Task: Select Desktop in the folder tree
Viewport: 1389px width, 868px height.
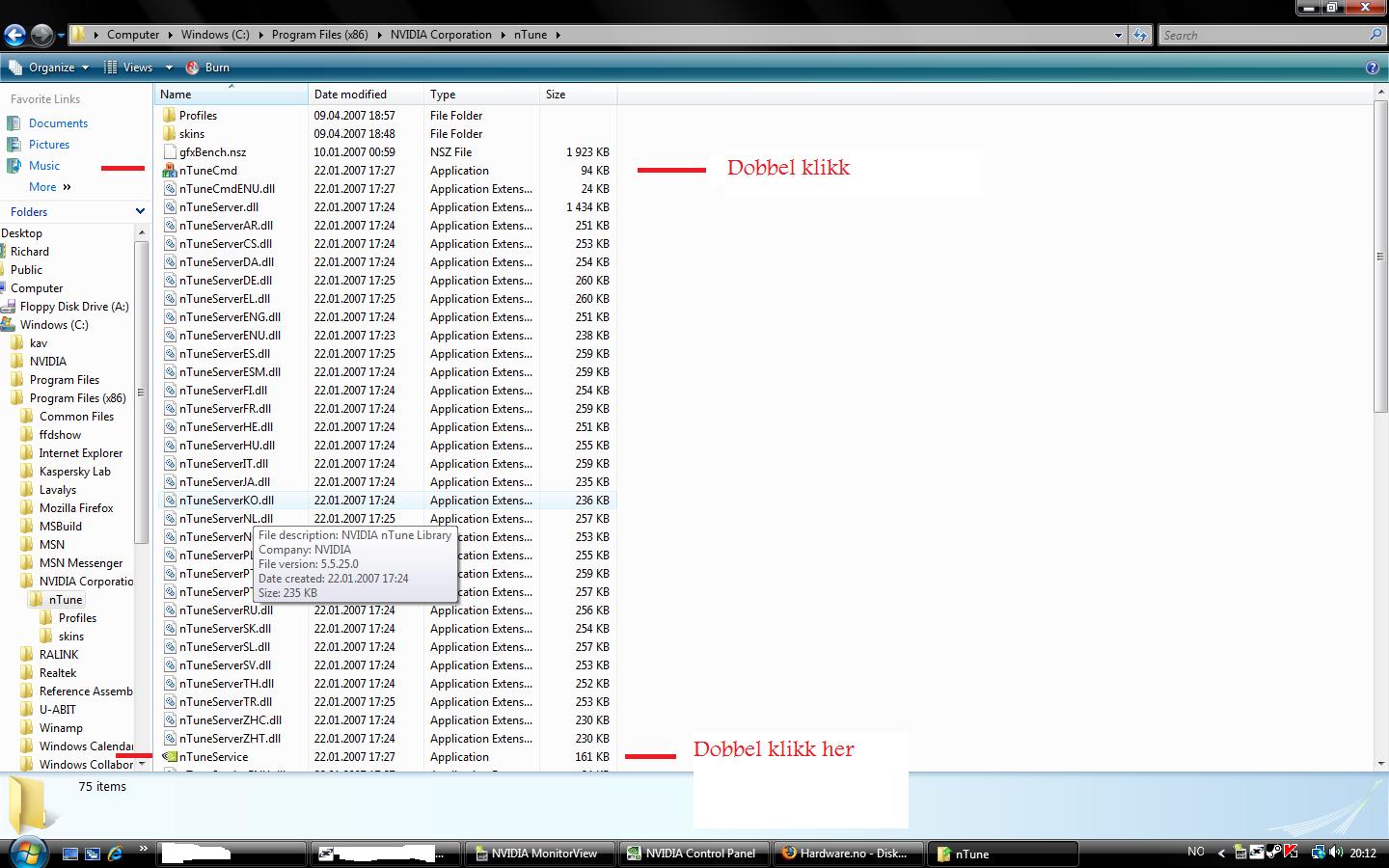Action: [x=21, y=233]
